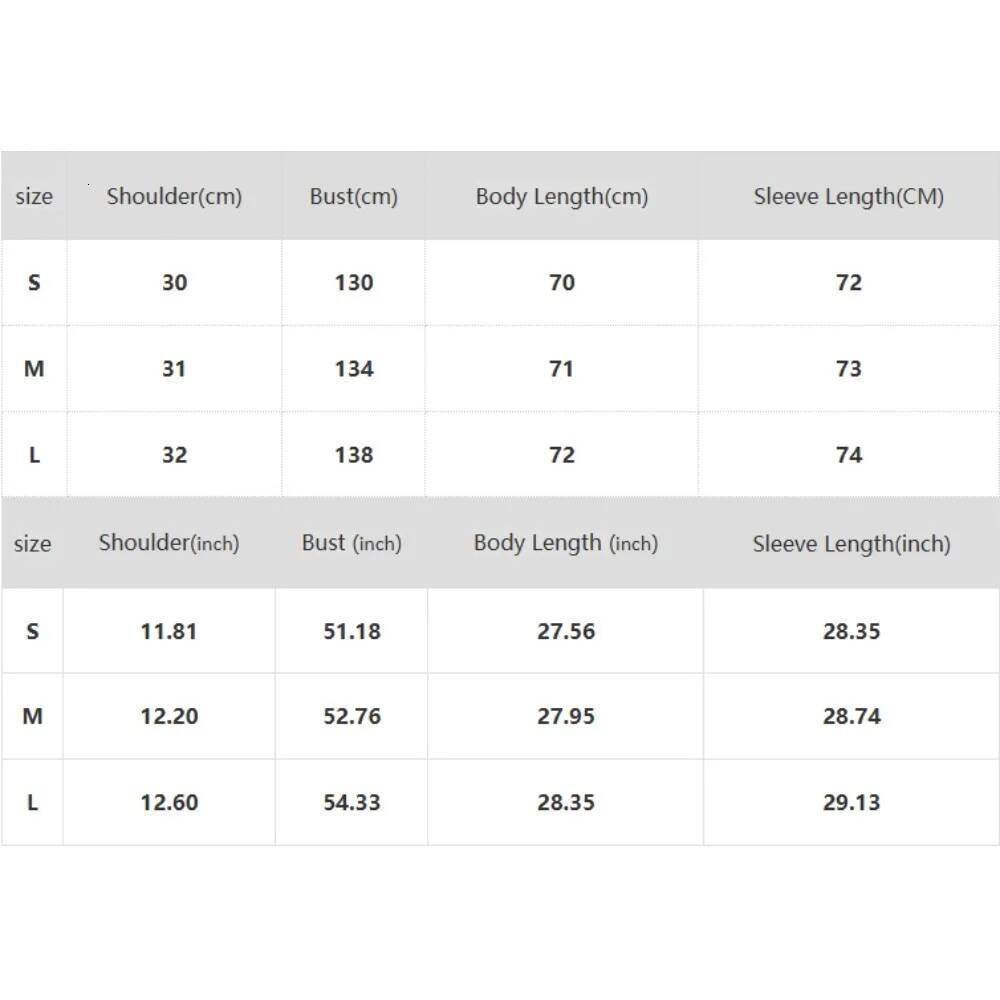Click the Shoulder(inch) column header
Screen dimensions: 1000x1000
(x=168, y=543)
